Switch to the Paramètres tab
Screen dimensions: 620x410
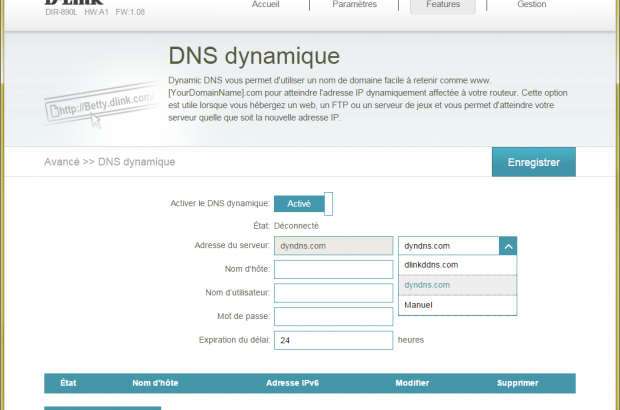click(355, 5)
